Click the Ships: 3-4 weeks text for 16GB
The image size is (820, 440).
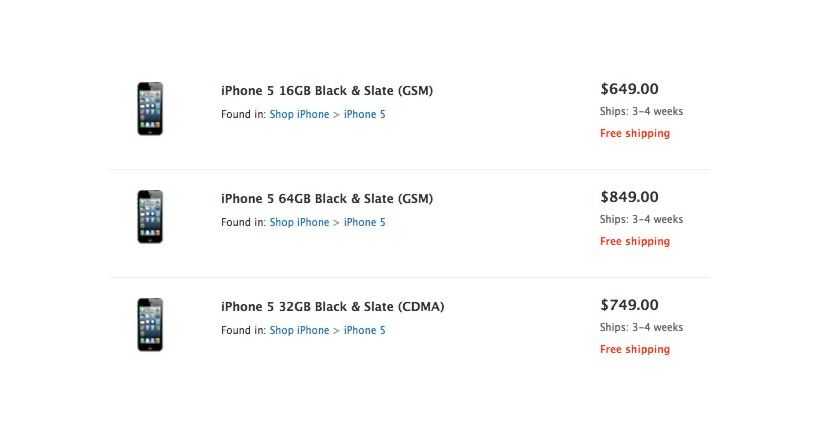(641, 111)
